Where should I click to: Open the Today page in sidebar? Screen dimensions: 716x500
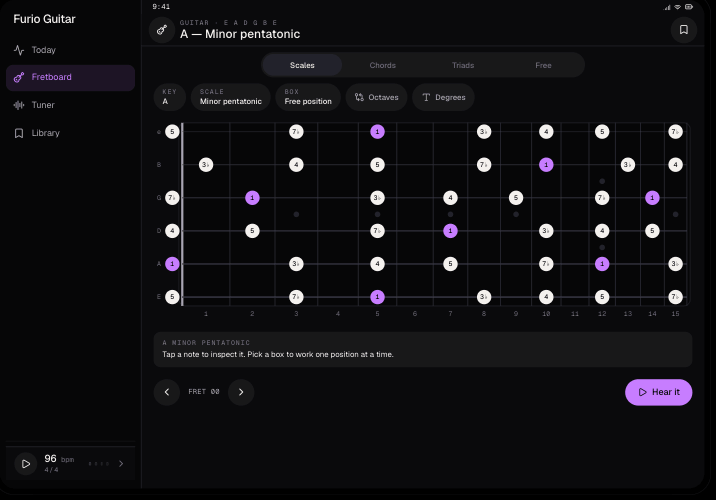(x=70, y=50)
